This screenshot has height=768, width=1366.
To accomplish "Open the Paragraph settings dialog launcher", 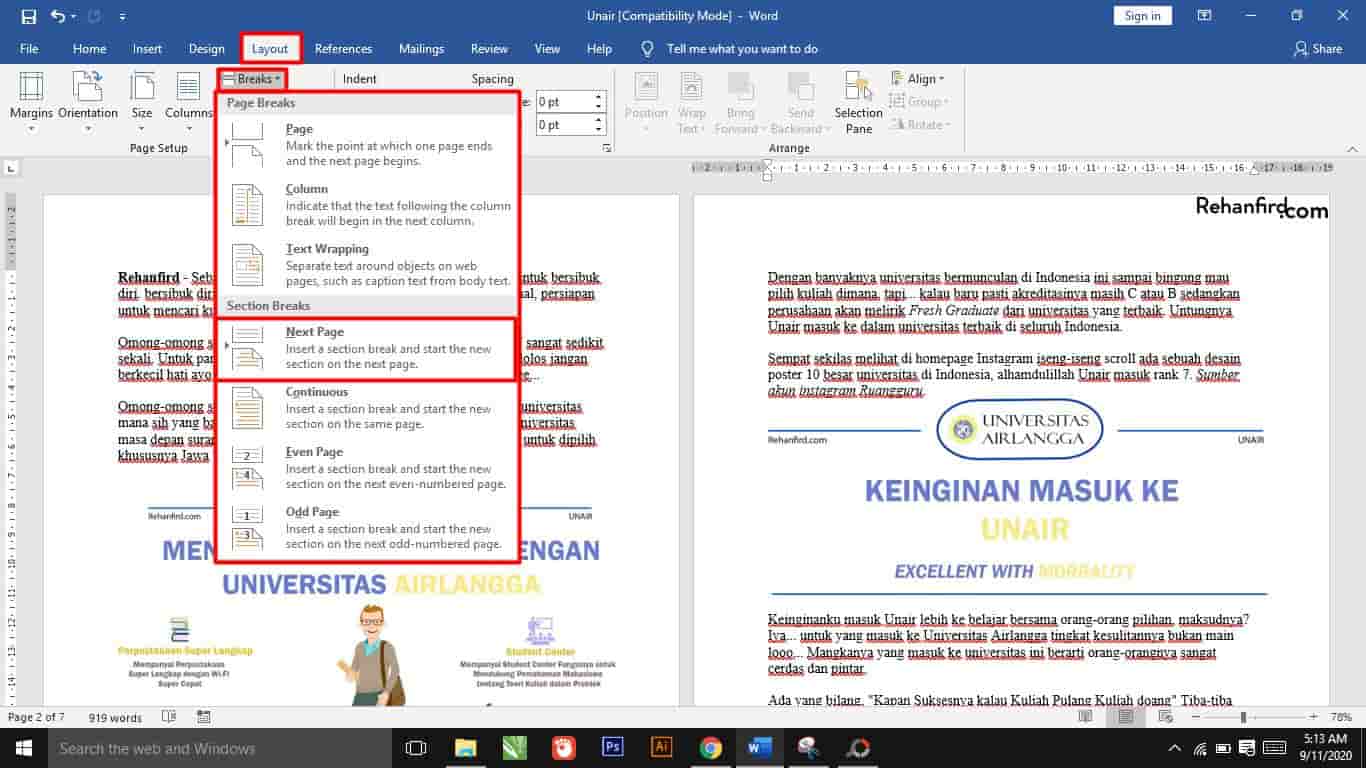I will coord(606,149).
